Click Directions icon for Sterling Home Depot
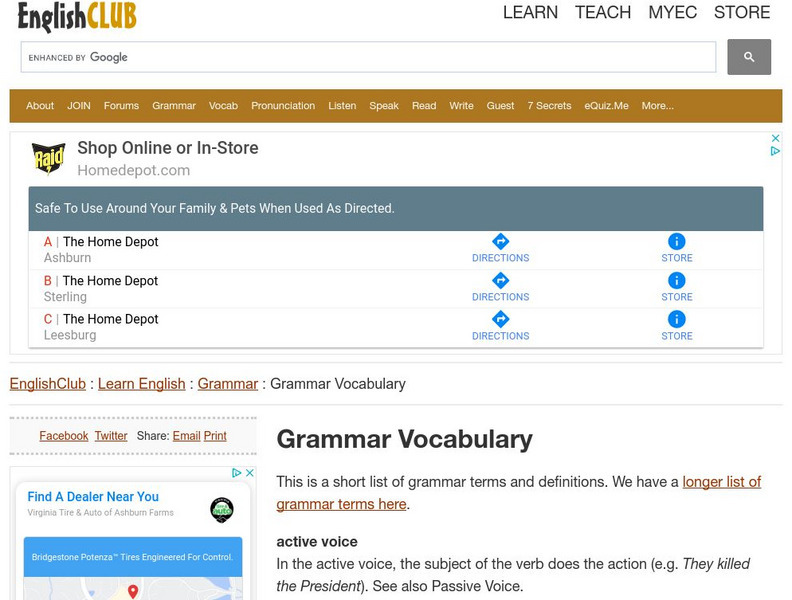The width and height of the screenshot is (792, 600). coord(500,280)
